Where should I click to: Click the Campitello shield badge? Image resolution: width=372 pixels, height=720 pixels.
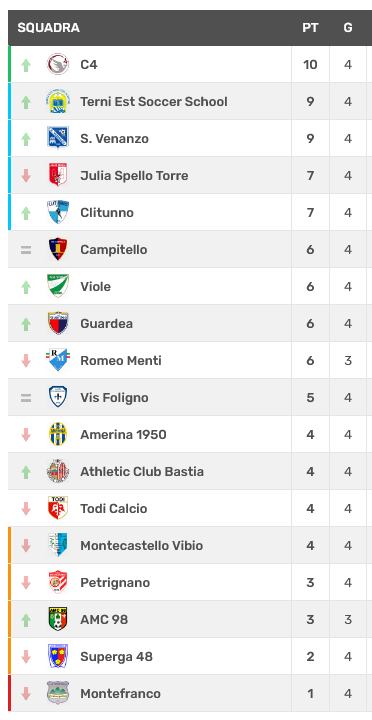coord(58,249)
